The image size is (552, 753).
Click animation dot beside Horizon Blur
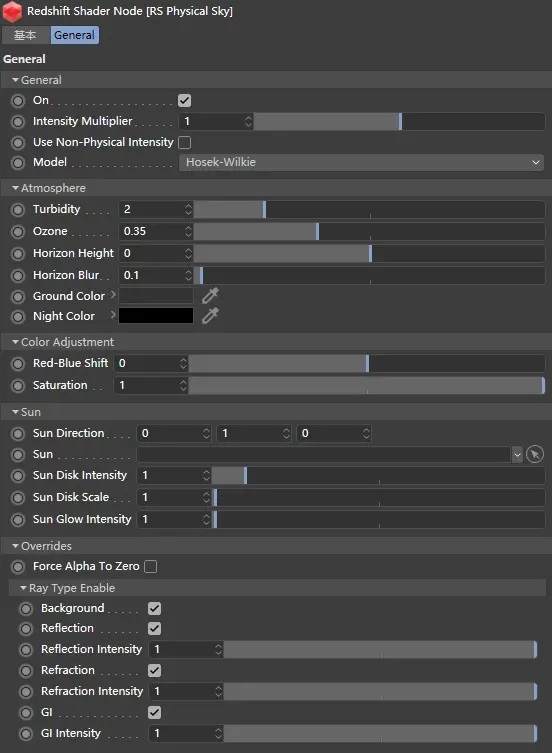18,276
